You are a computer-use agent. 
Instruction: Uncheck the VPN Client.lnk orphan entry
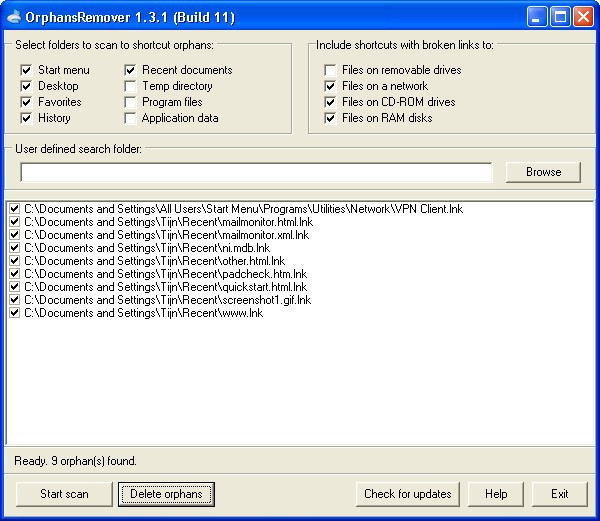pyautogui.click(x=15, y=209)
